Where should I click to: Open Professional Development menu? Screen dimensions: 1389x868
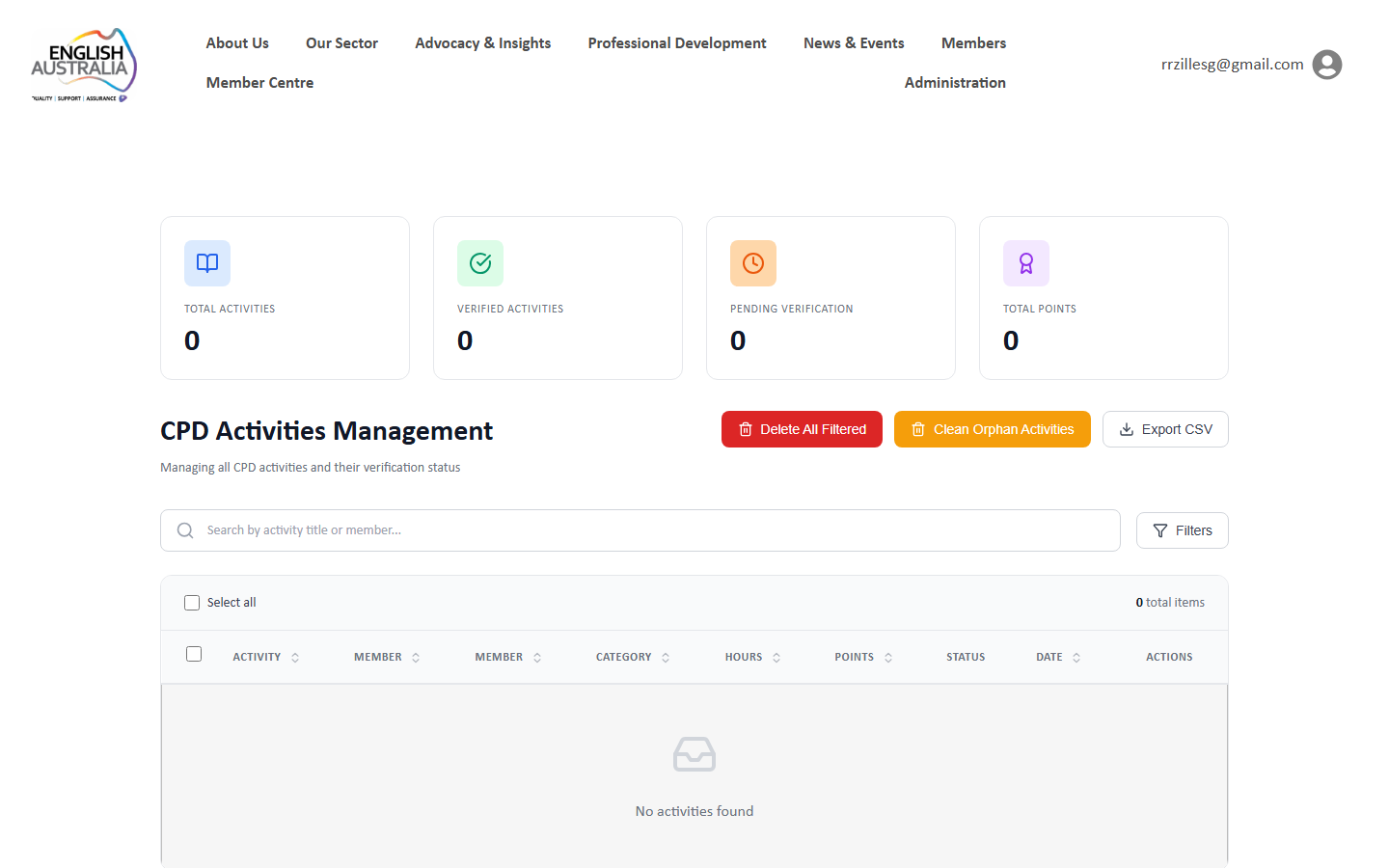coord(677,43)
